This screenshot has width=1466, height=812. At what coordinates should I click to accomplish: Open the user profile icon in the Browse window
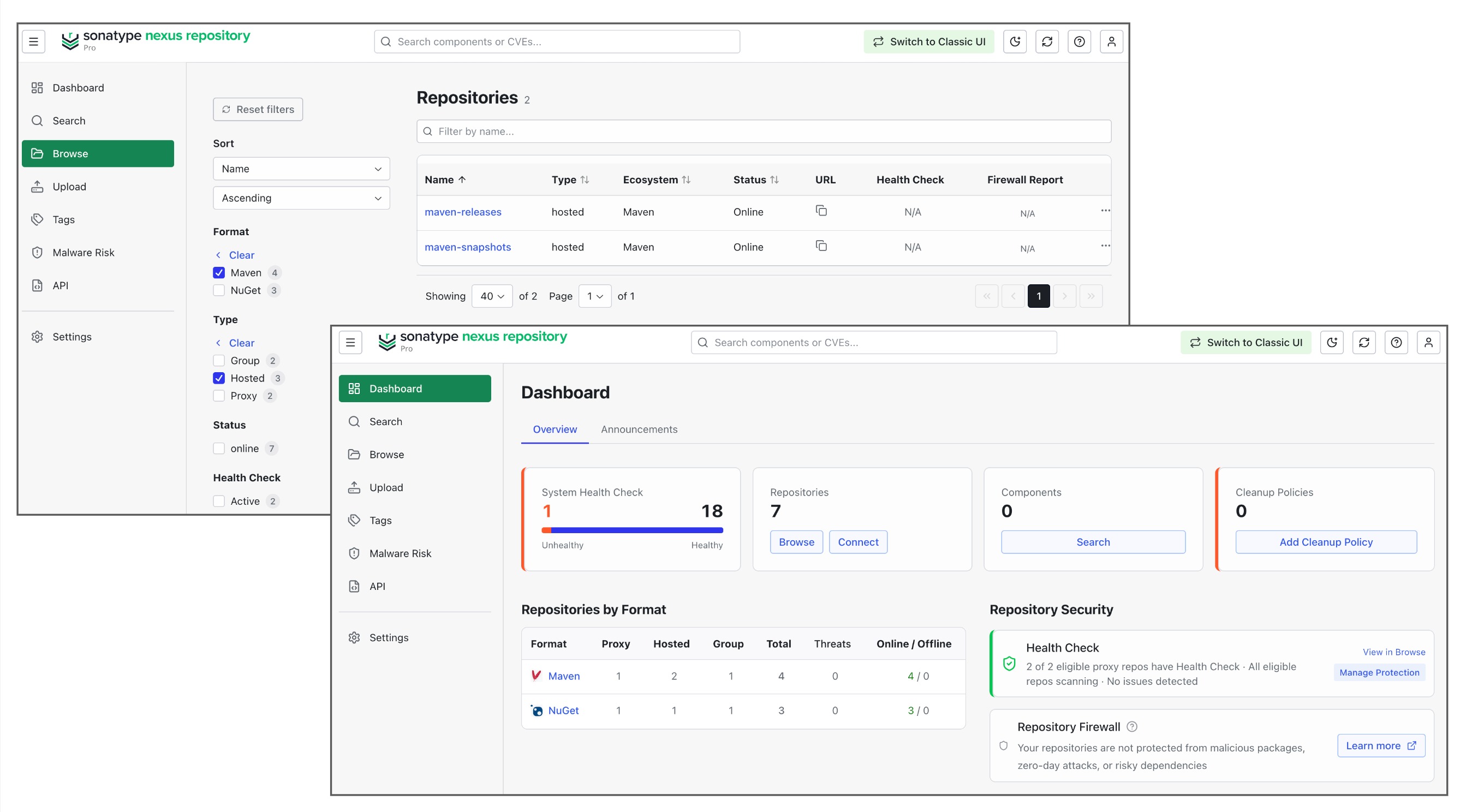(x=1111, y=41)
